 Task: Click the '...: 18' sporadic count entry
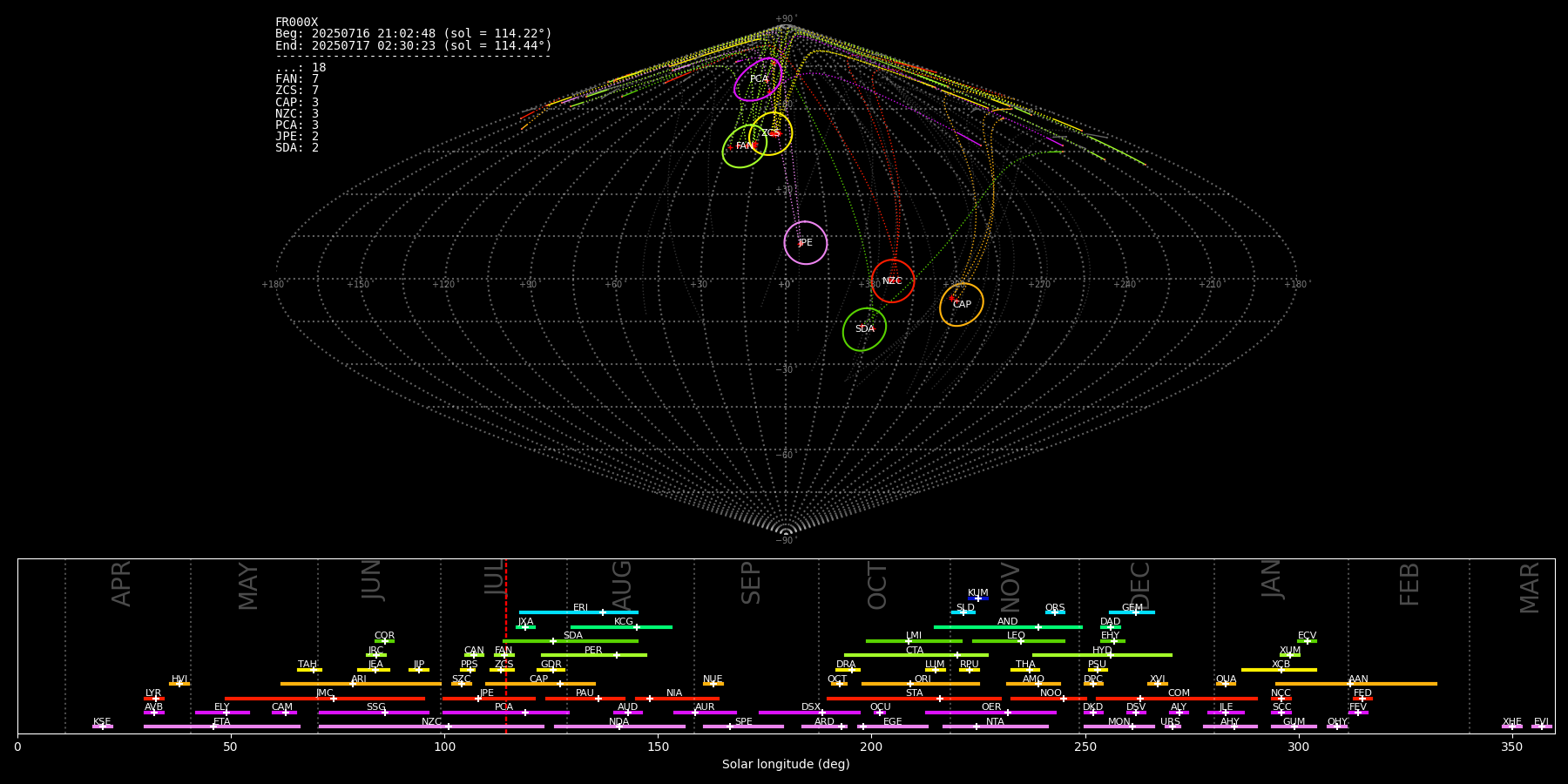(301, 68)
